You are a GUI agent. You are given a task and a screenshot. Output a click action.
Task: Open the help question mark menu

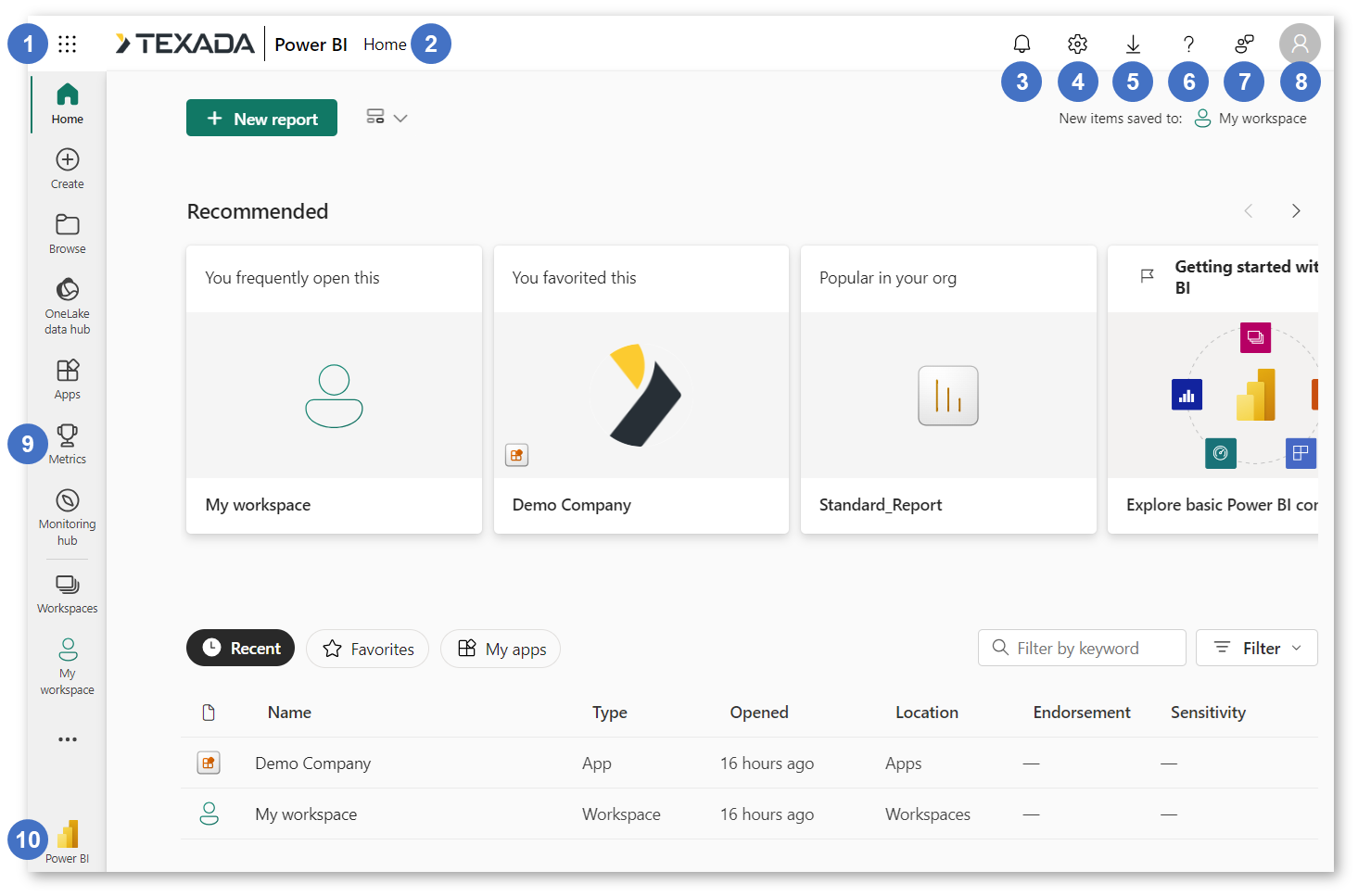1188,44
